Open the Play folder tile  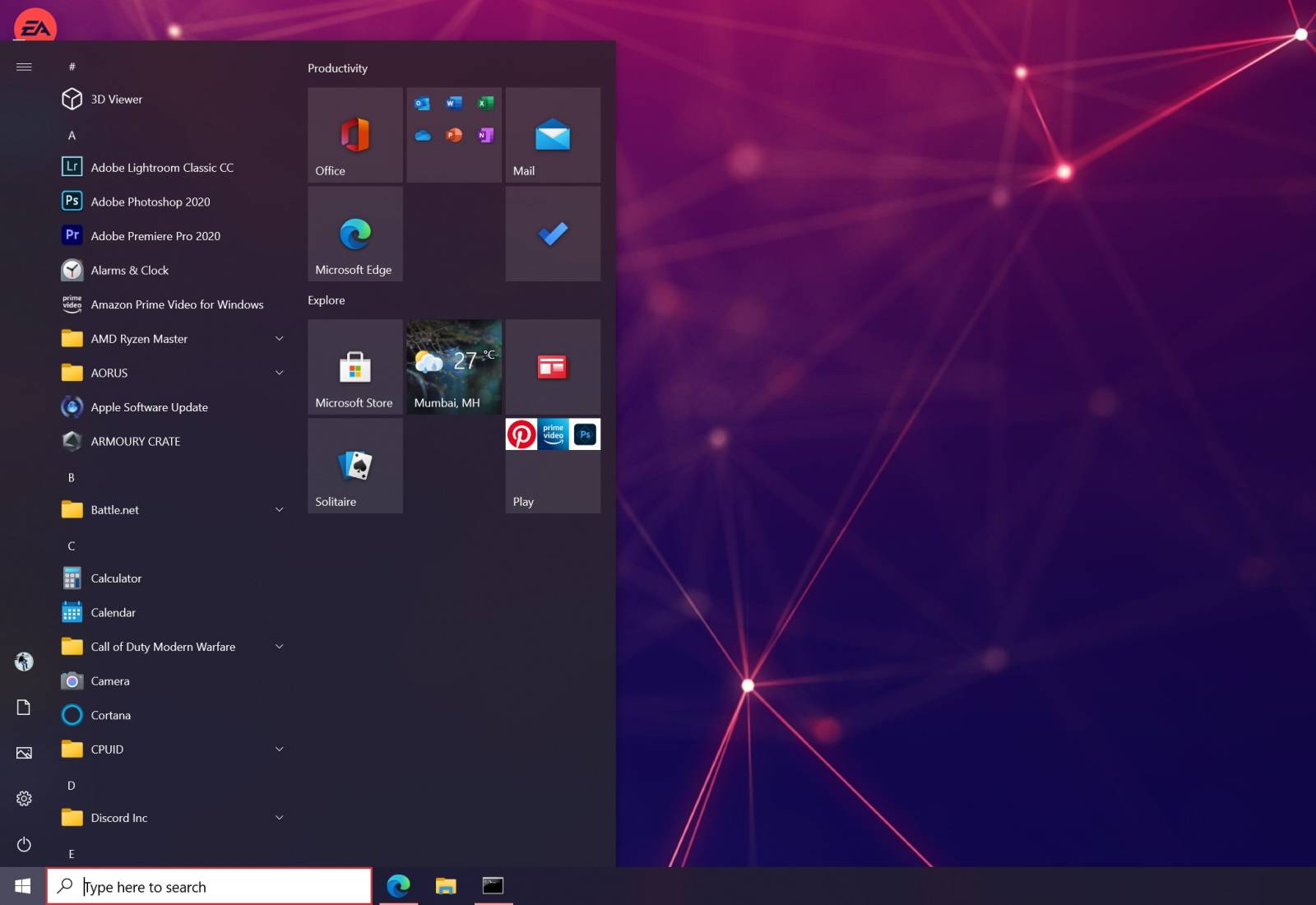tap(553, 466)
